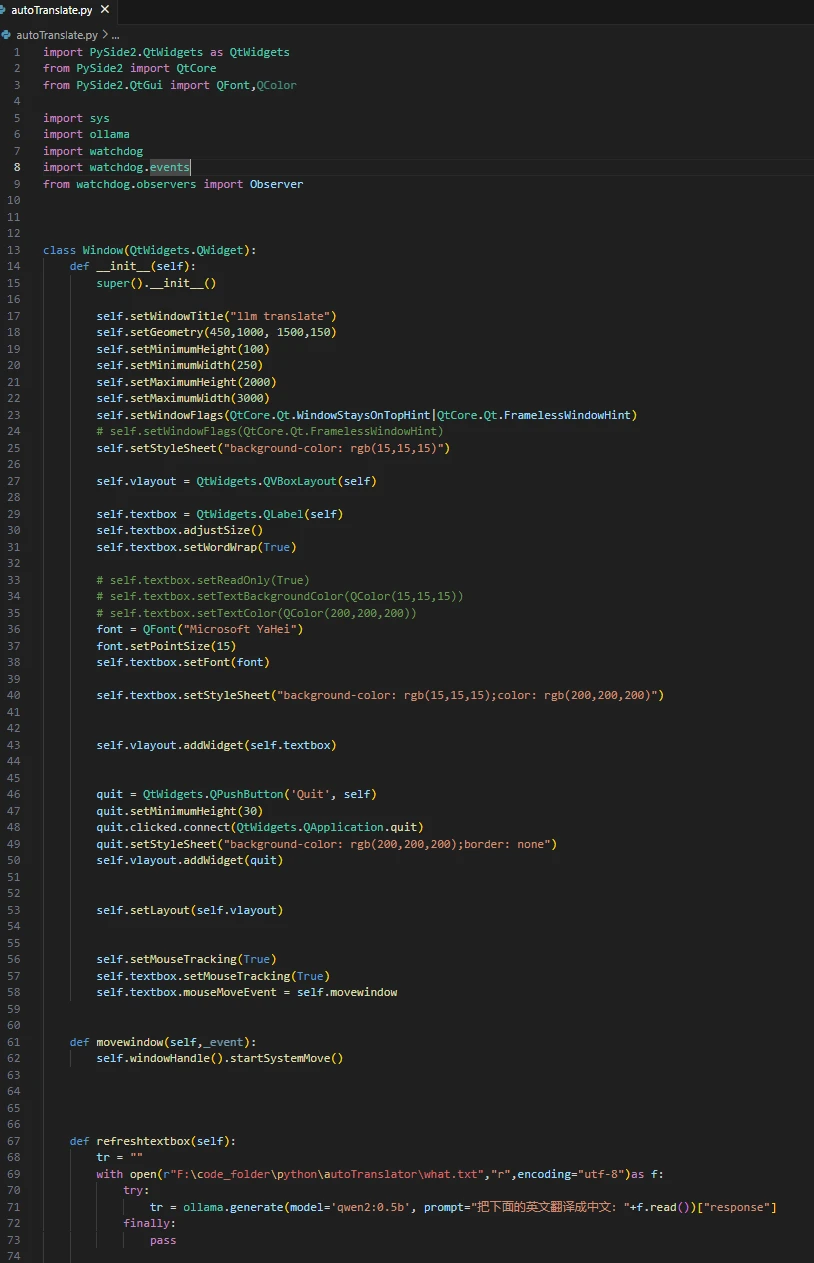814x1263 pixels.
Task: Click the 'QLabel' class reference
Action: (x=283, y=514)
